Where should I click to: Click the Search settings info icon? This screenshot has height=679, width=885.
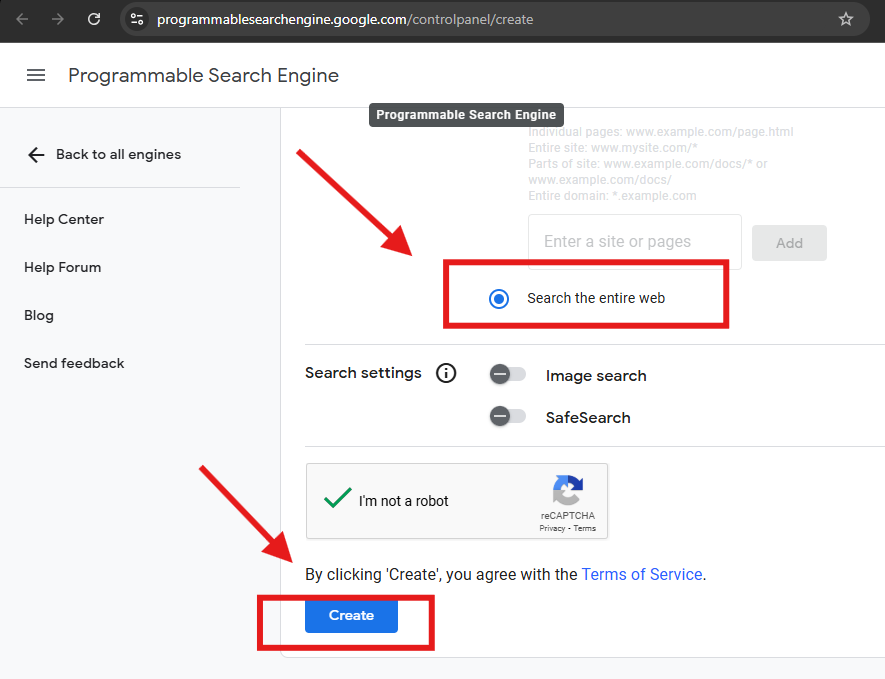point(446,373)
